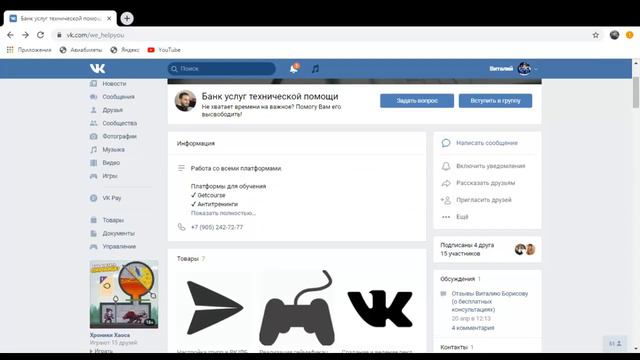
Task: Click the VK logo in header
Action: [98, 69]
